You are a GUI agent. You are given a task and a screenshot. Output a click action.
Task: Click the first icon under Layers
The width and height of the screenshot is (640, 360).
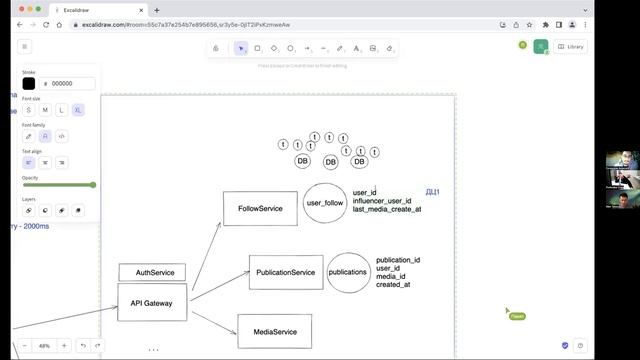click(x=29, y=210)
